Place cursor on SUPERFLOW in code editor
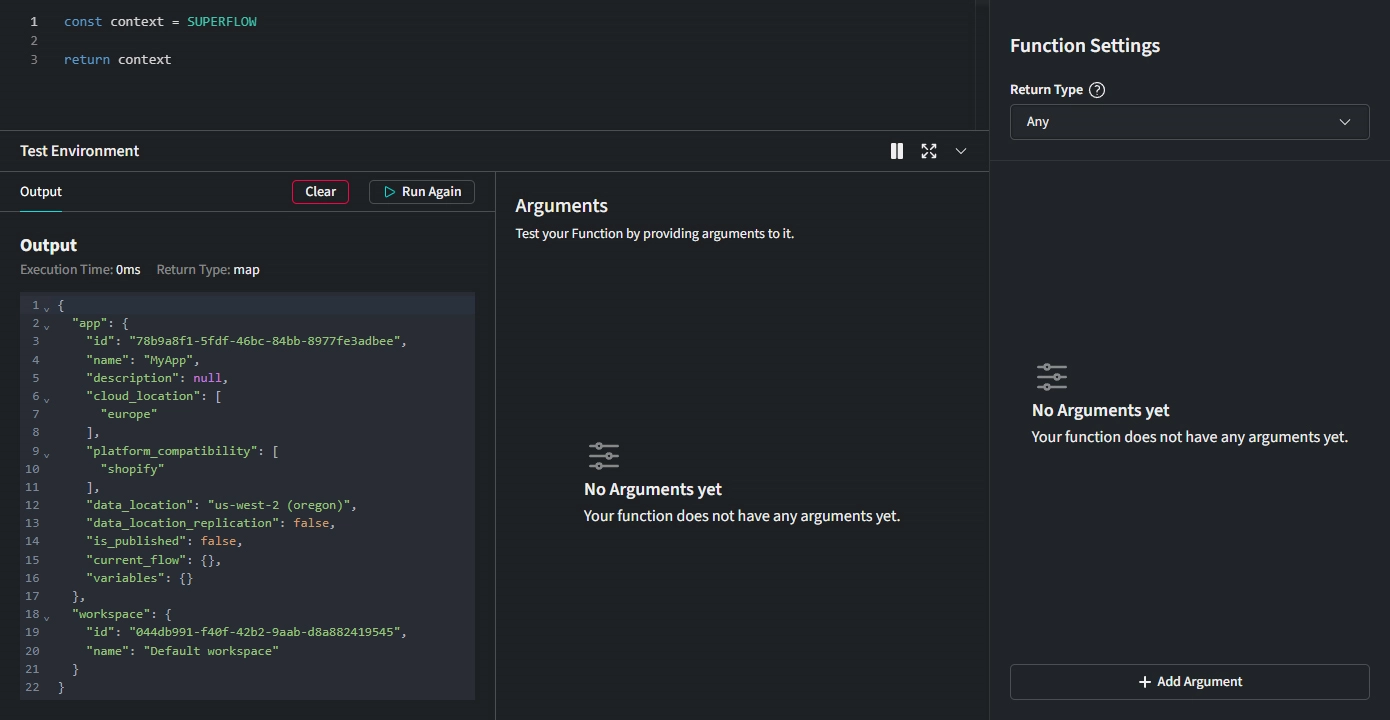1390x720 pixels. pos(221,22)
